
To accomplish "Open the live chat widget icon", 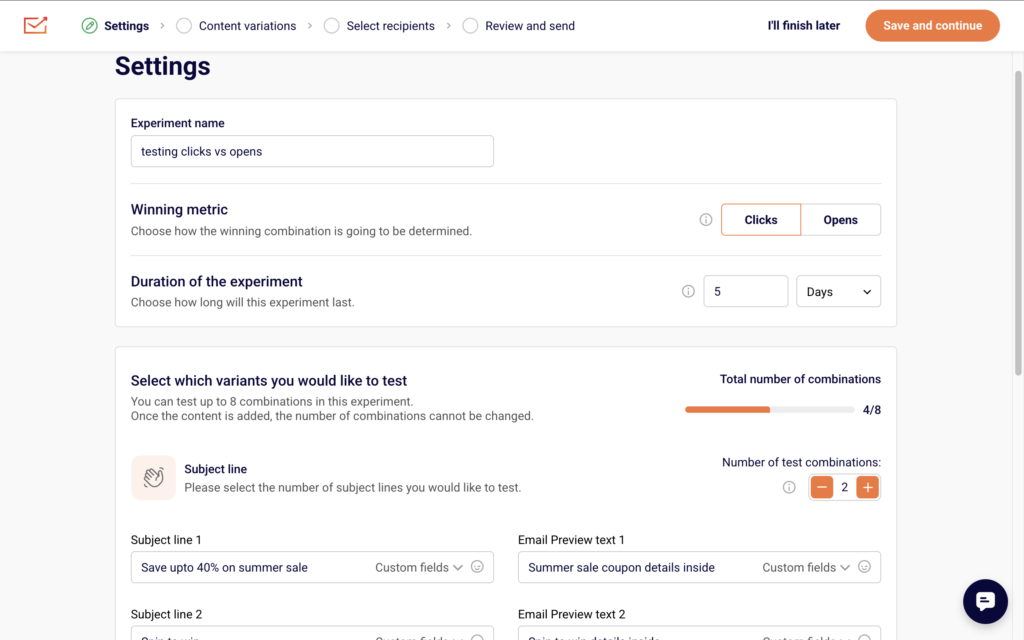I will tap(985, 601).
